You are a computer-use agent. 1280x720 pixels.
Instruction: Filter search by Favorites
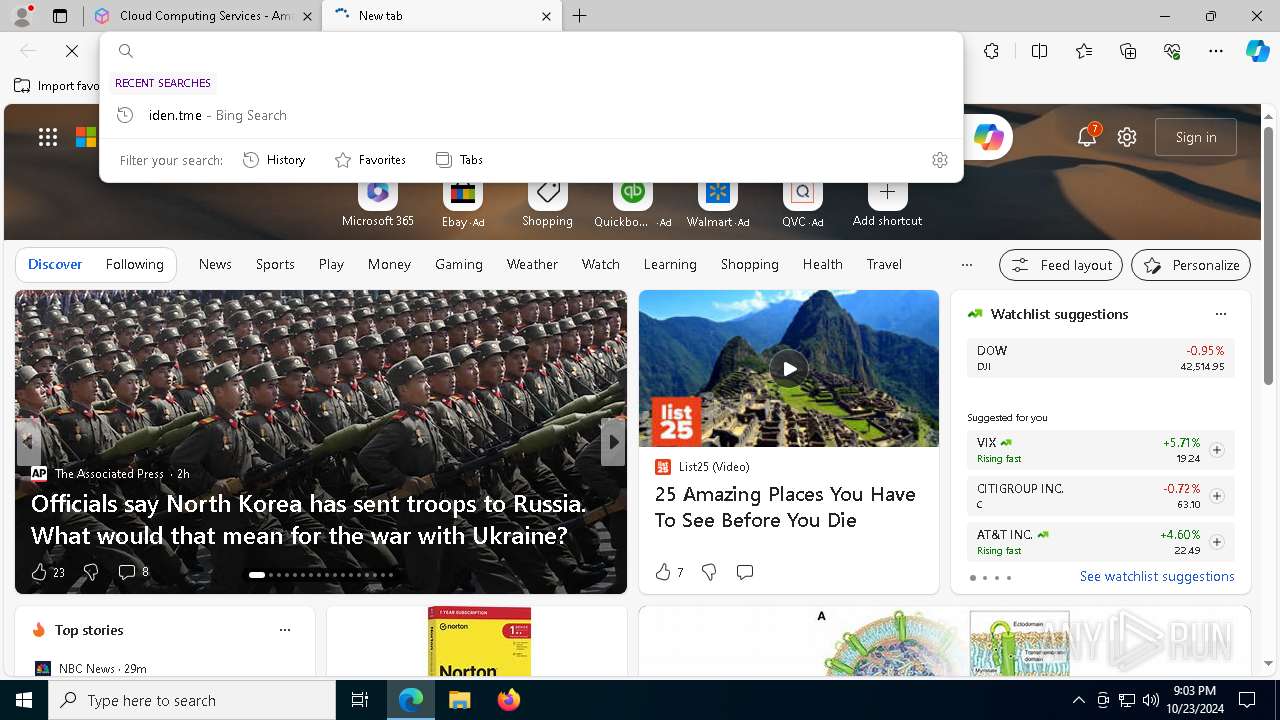point(370,160)
